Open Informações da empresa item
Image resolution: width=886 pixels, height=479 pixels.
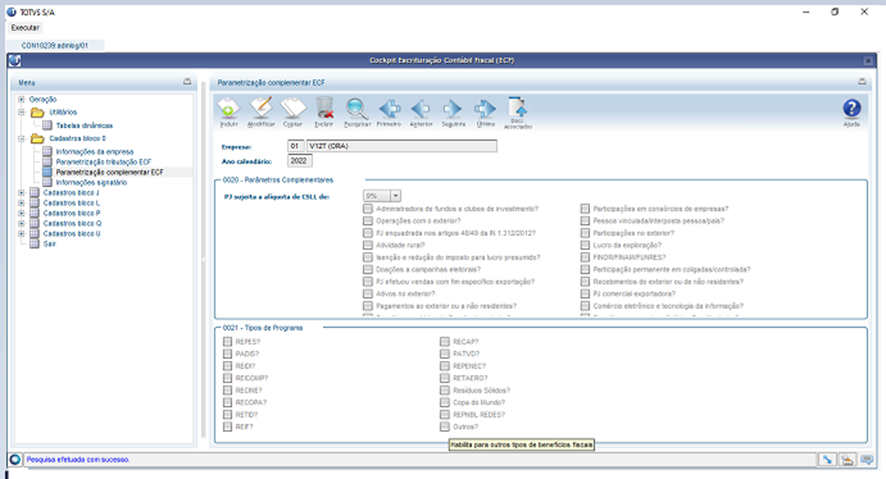(x=94, y=152)
